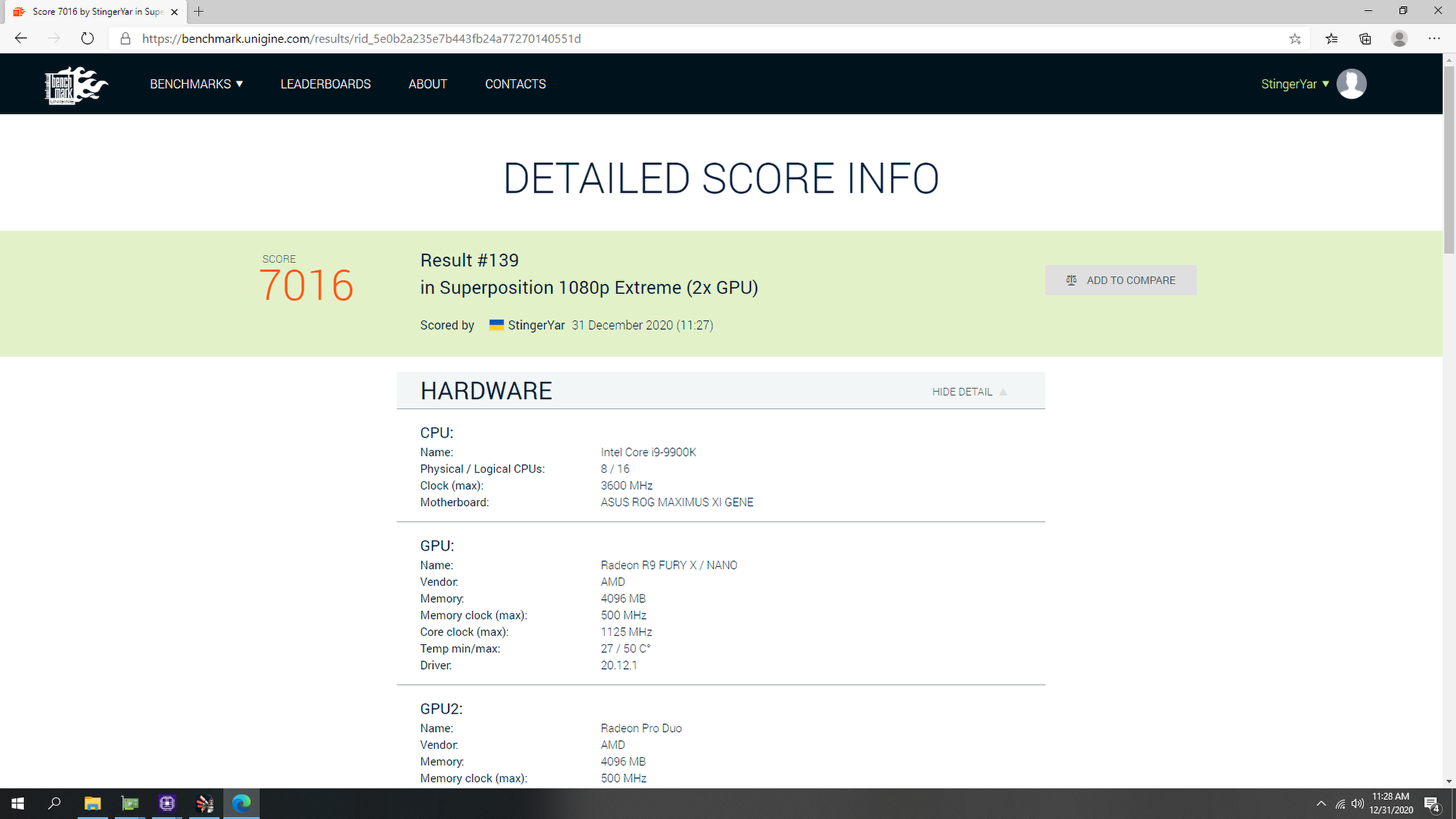Expand the StingerYar account menu

pos(1294,84)
